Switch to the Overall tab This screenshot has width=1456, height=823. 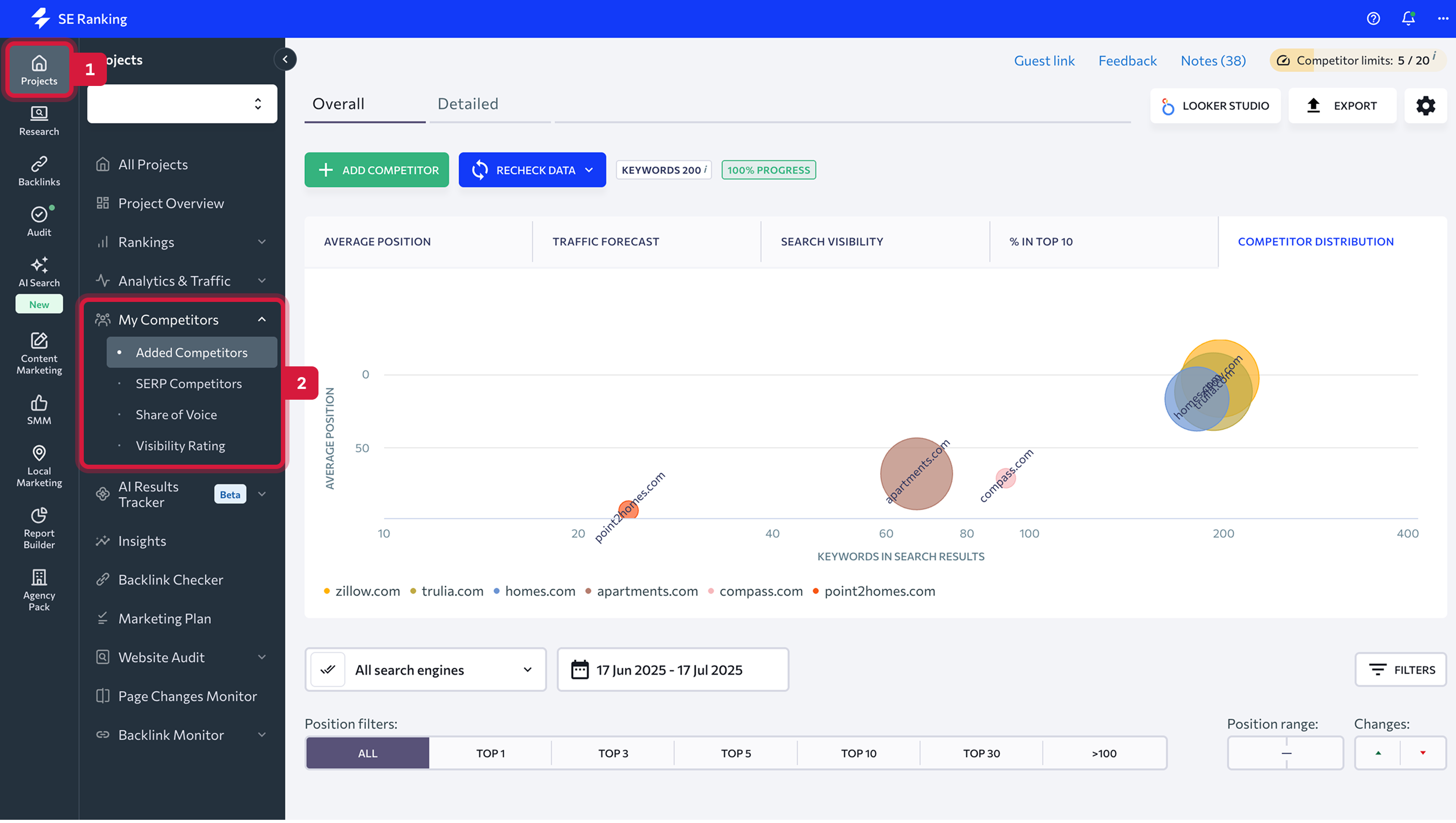tap(338, 104)
